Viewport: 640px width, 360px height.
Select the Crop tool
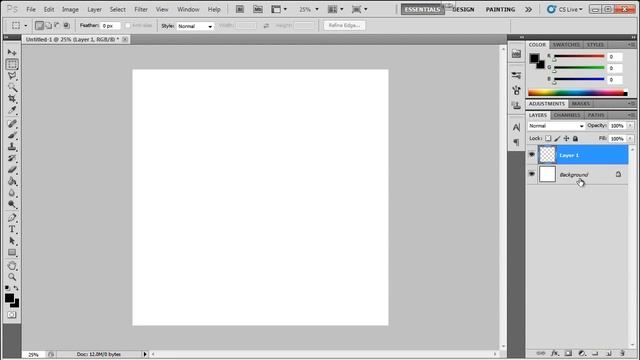[x=12, y=99]
